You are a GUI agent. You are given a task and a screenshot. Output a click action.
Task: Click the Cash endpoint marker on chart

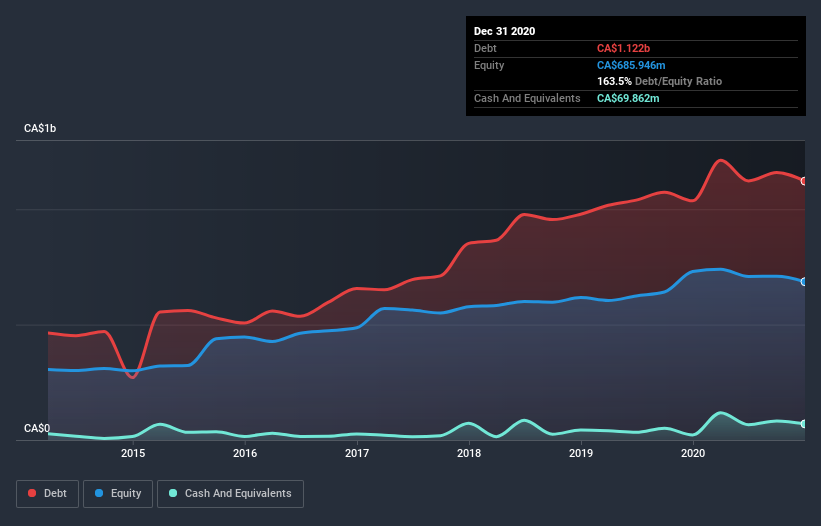pos(804,424)
